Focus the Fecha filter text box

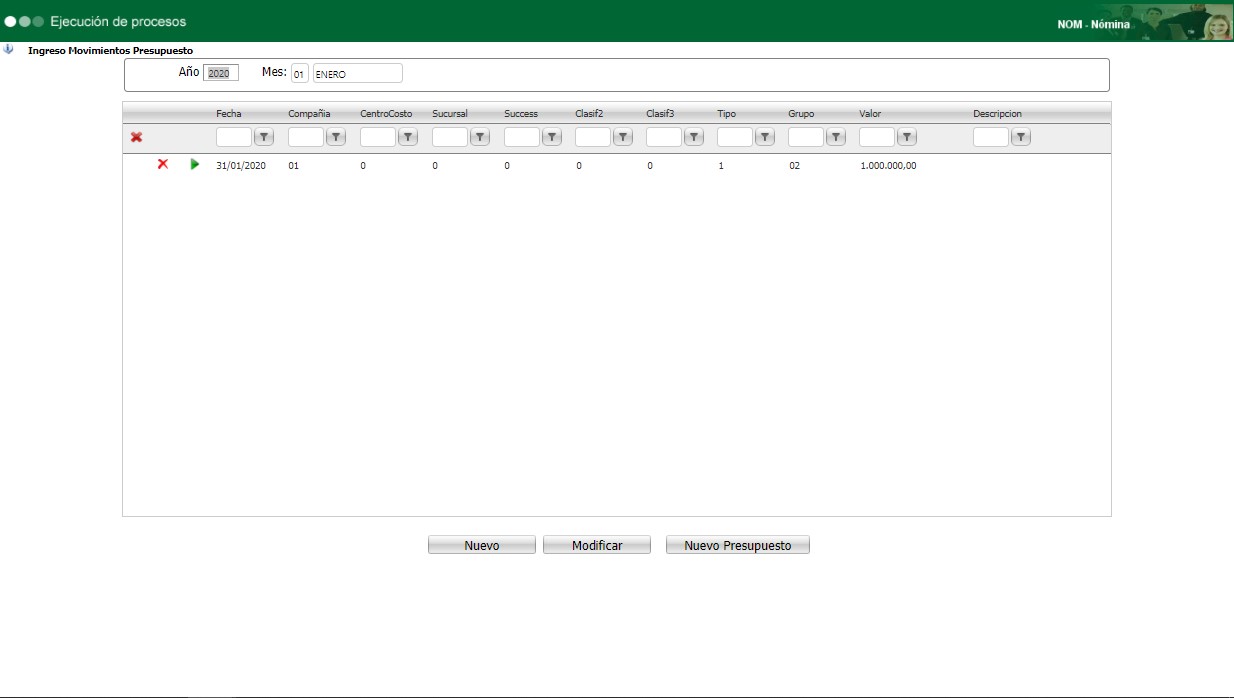tap(234, 137)
